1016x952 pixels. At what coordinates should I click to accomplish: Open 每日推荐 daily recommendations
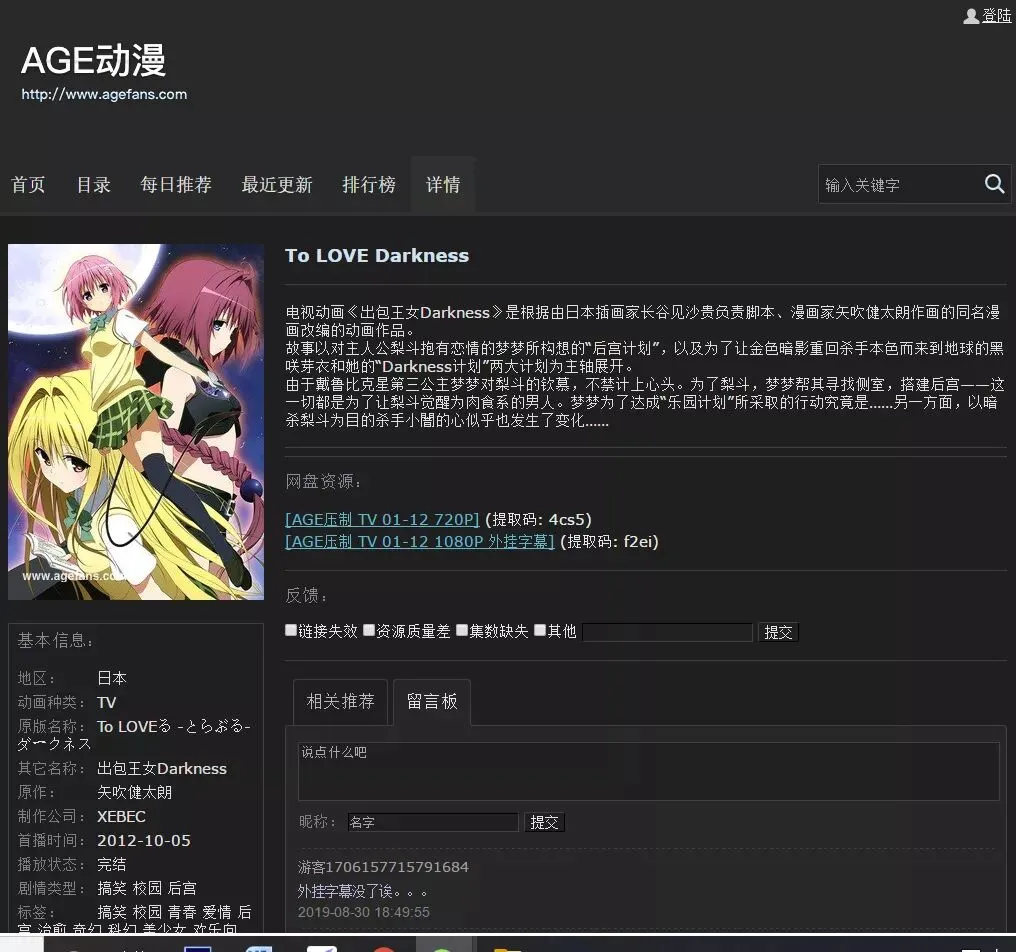coord(176,185)
